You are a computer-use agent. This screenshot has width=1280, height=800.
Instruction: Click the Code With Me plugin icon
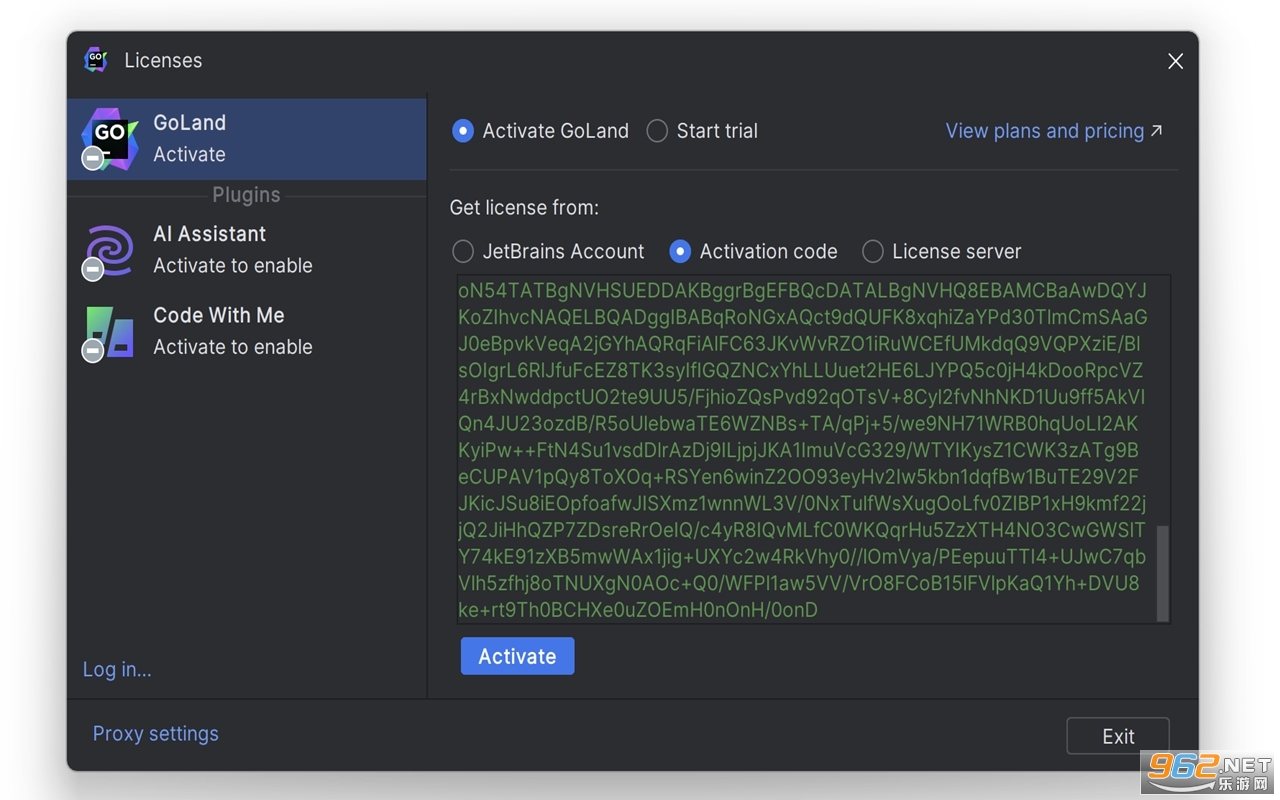tap(110, 332)
